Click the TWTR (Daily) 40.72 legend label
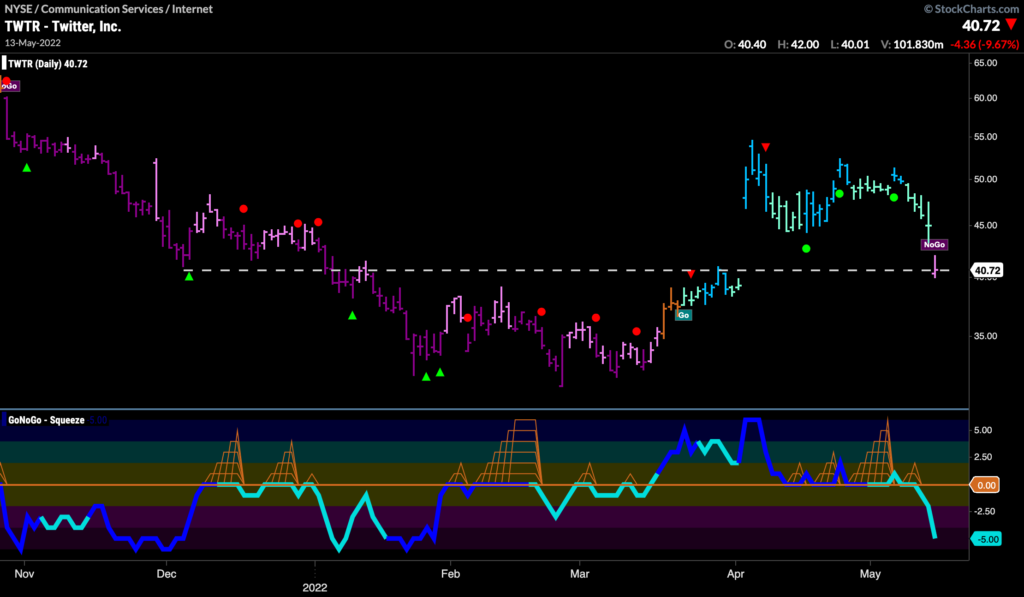The width and height of the screenshot is (1024, 597). tap(48, 64)
